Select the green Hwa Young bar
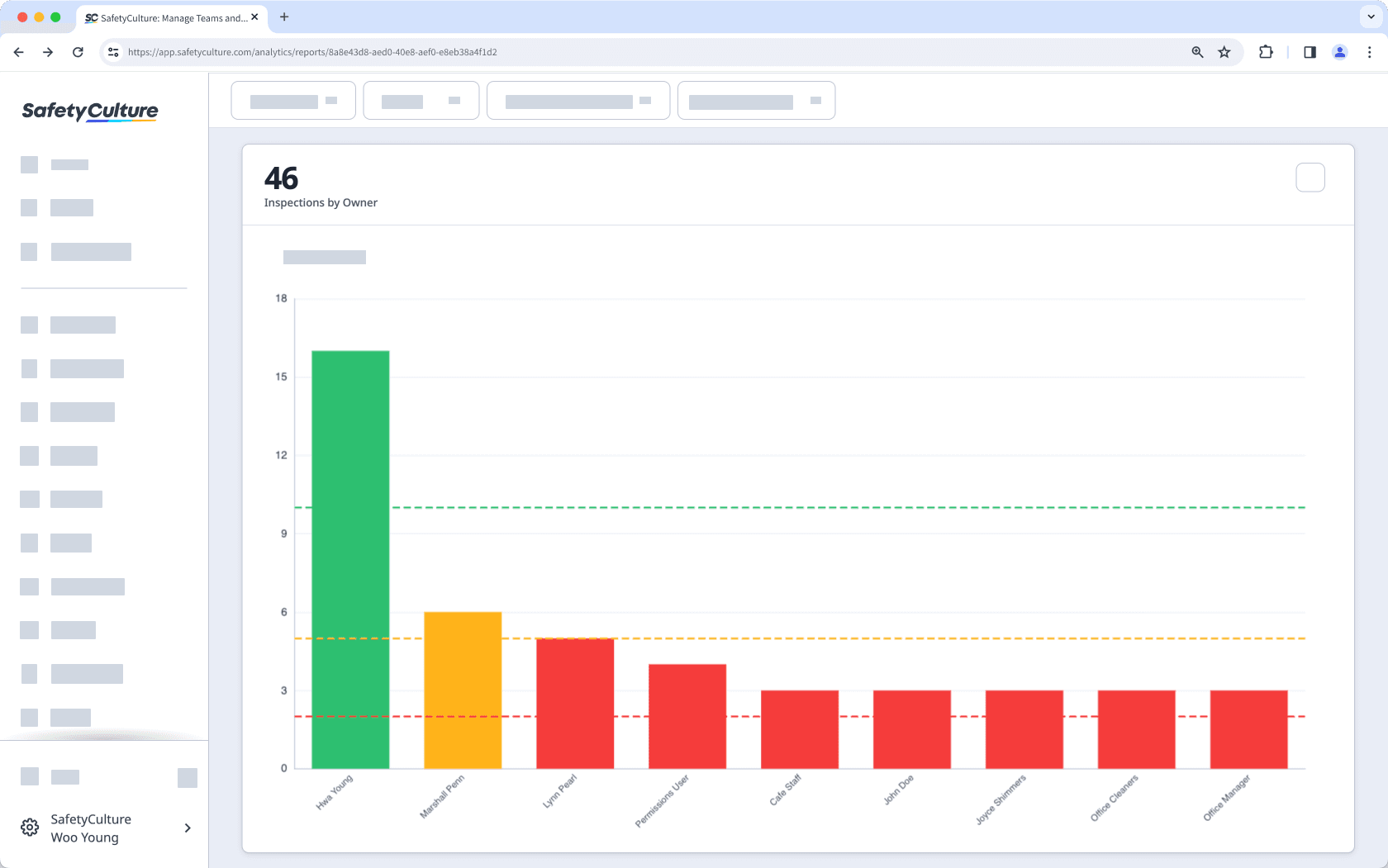Screen dimensions: 1388x868 click(349, 562)
